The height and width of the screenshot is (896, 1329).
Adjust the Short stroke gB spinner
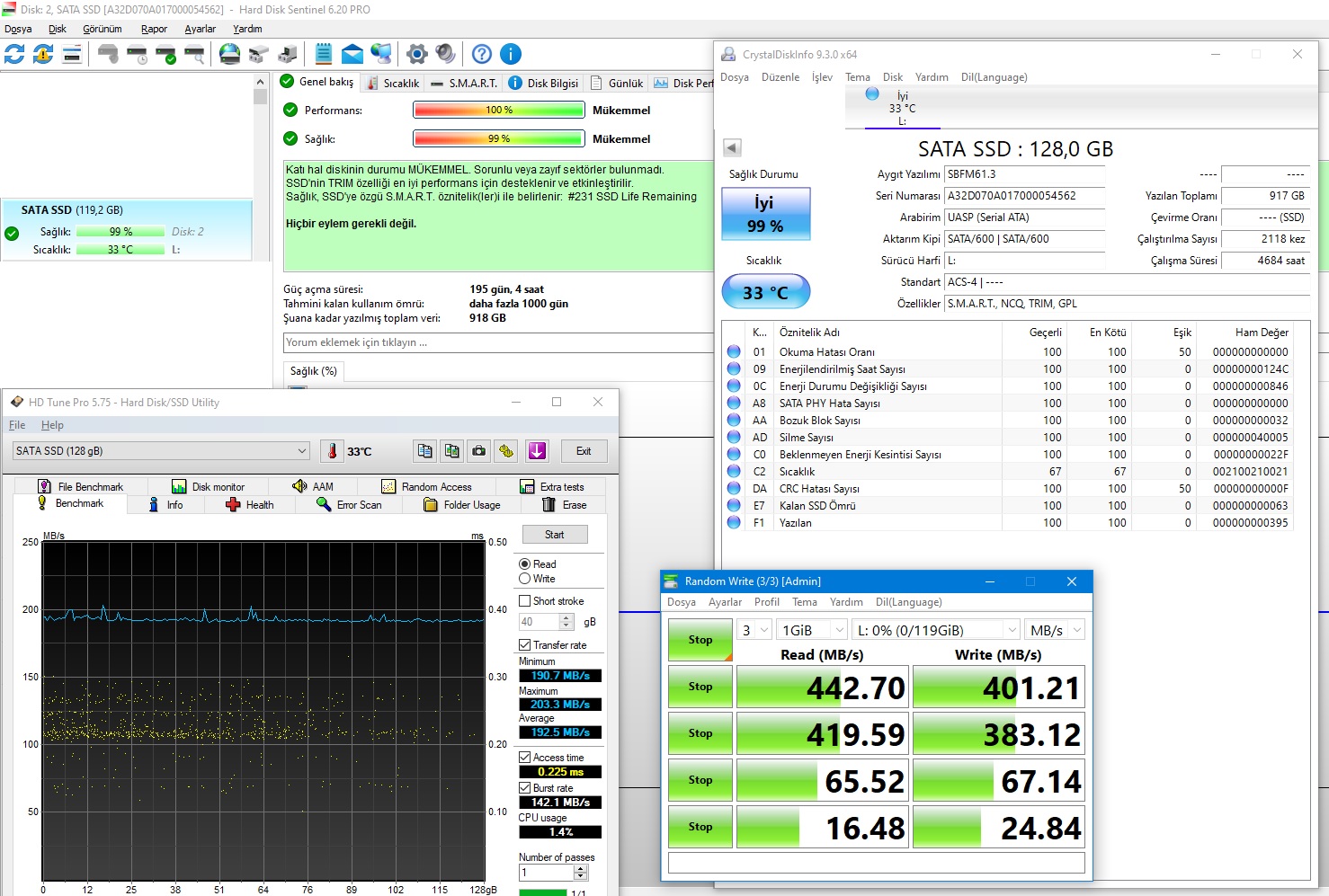pyautogui.click(x=566, y=622)
